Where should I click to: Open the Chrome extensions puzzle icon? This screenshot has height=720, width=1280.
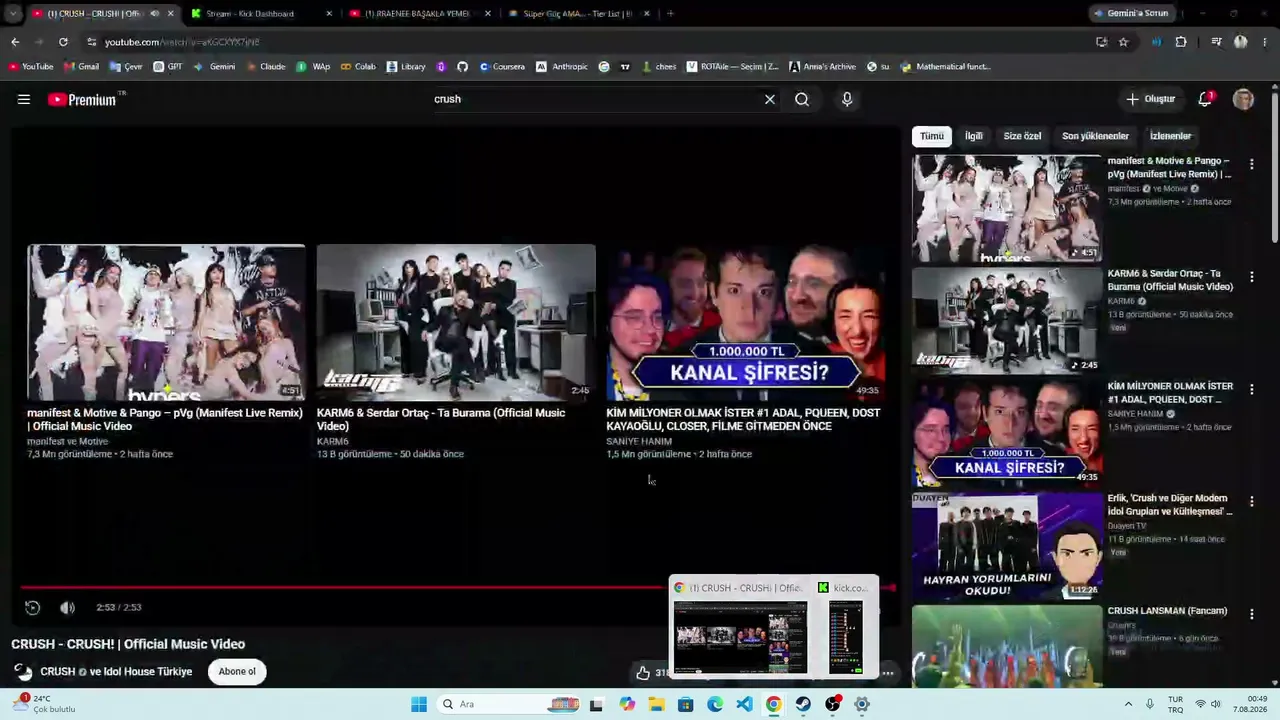(x=1181, y=42)
